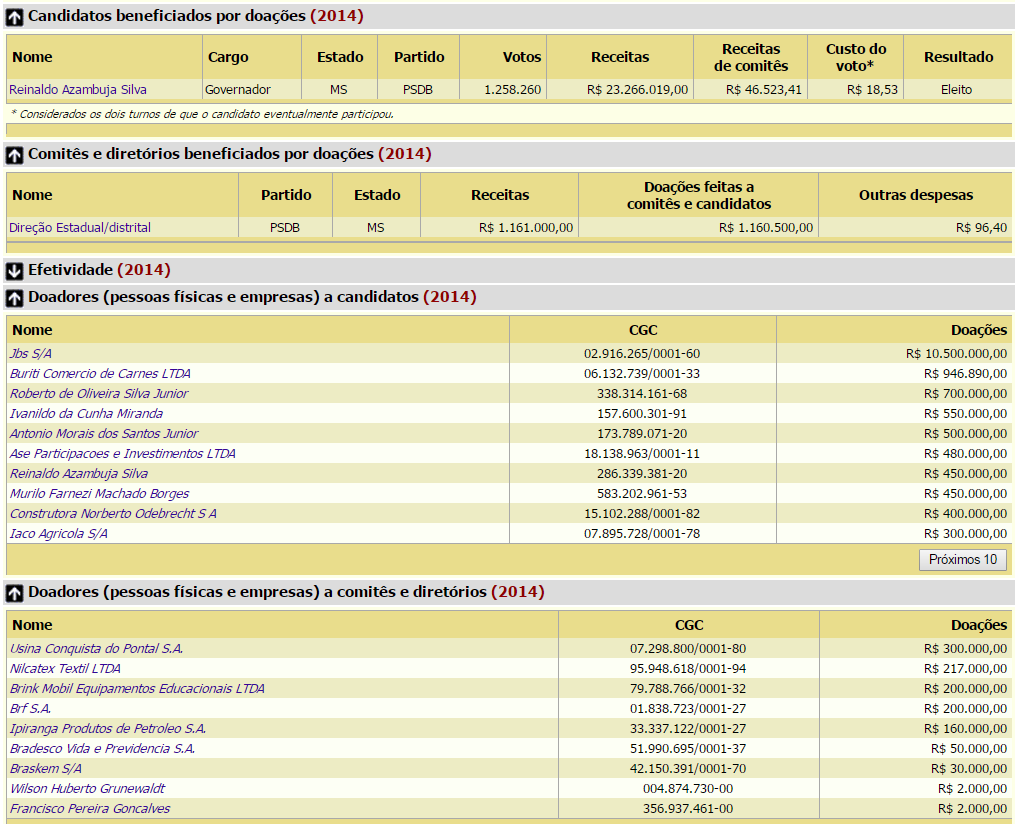Open Usina Conquista do Pontal S.A. link
The width and height of the screenshot is (1015, 825).
click(96, 649)
